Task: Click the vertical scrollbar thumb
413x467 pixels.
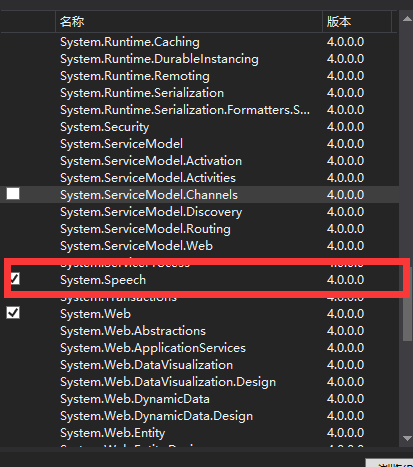Action: click(x=407, y=303)
